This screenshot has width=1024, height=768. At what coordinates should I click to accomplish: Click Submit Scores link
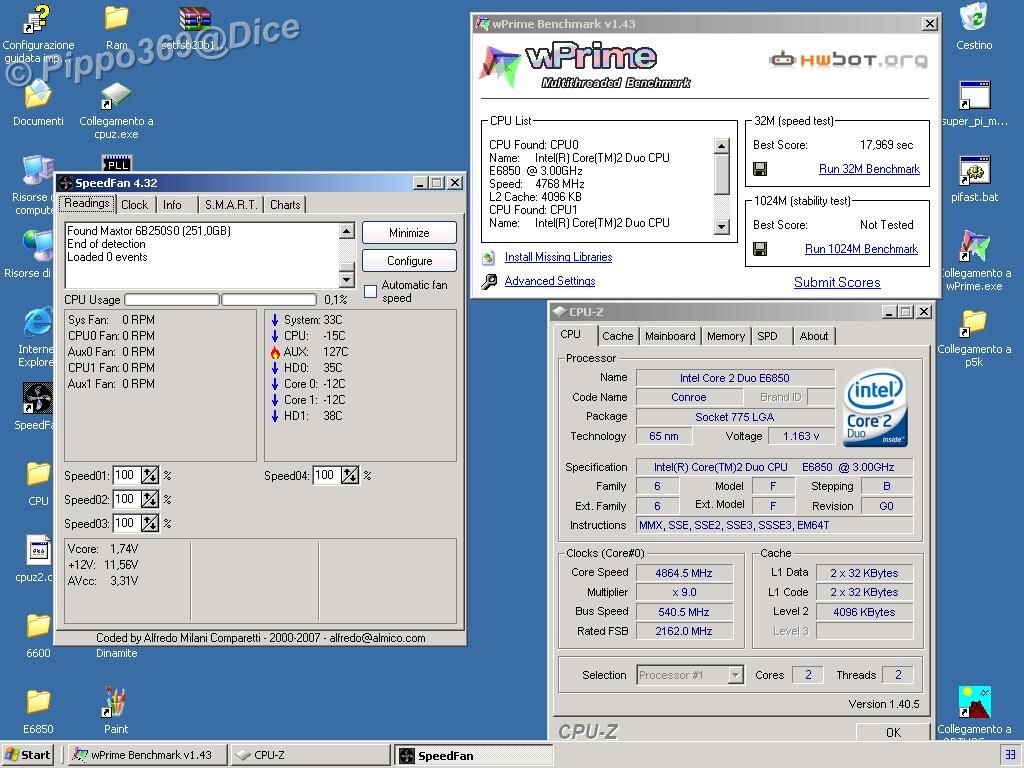tap(837, 283)
